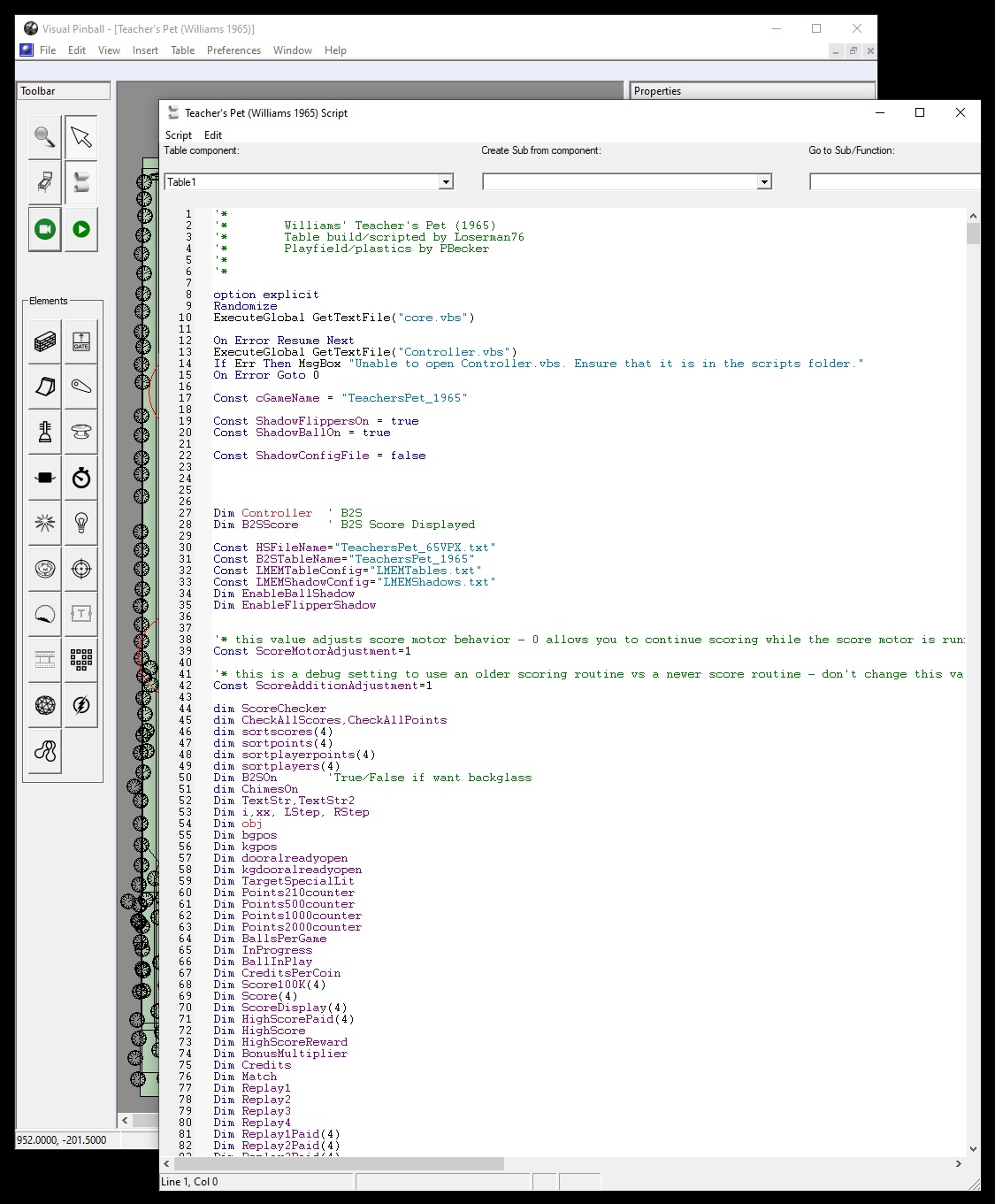Viewport: 995px width, 1204px height.
Task: Open the Preferences menu
Action: click(233, 50)
